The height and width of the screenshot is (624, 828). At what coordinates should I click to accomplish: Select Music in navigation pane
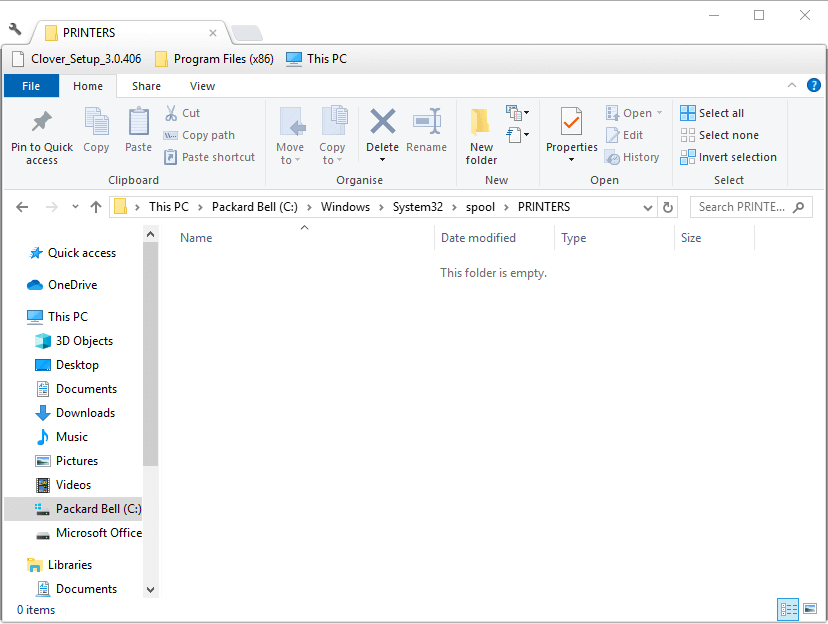(x=61, y=437)
